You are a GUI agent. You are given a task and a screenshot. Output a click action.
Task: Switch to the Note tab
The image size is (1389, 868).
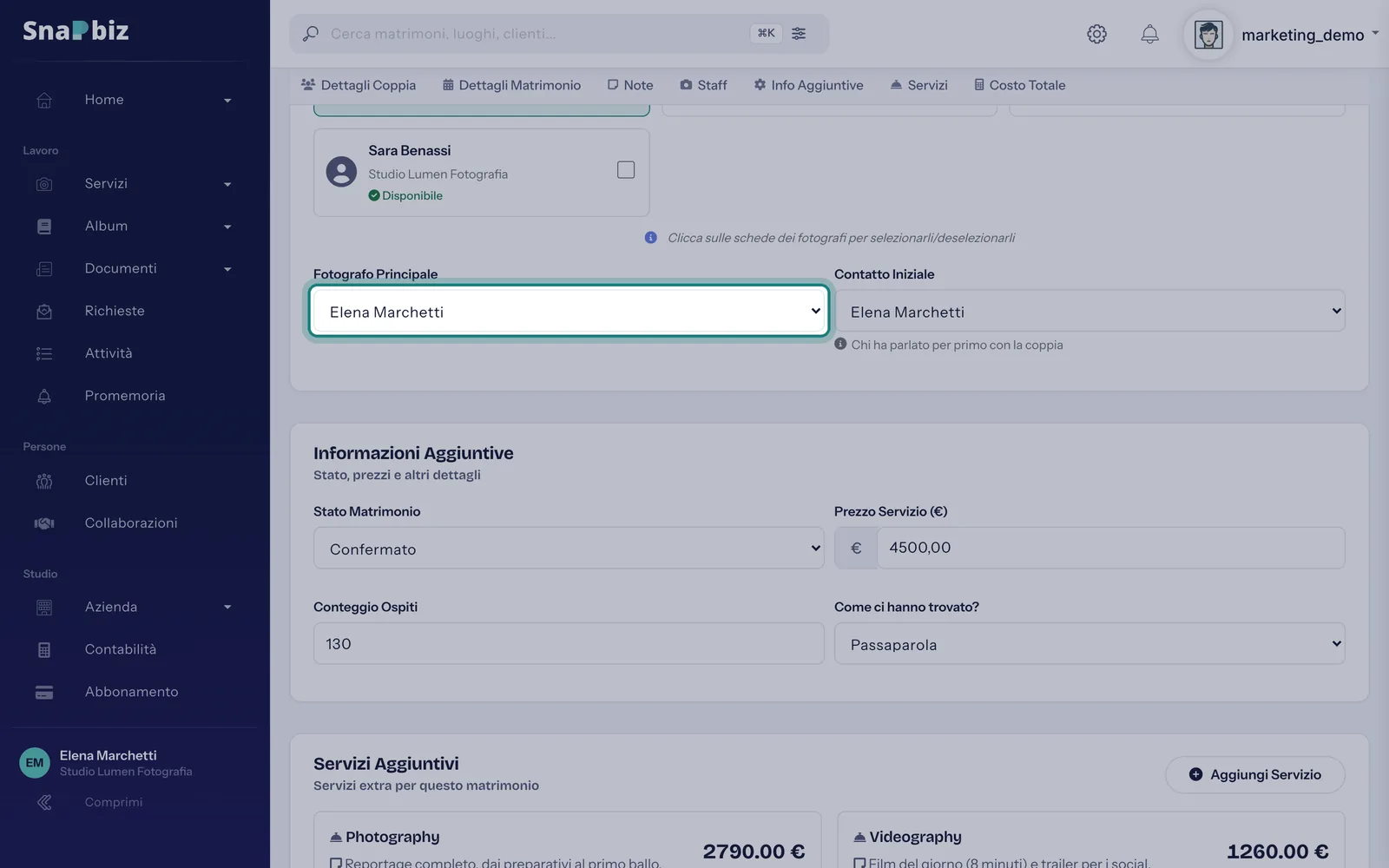[630, 85]
